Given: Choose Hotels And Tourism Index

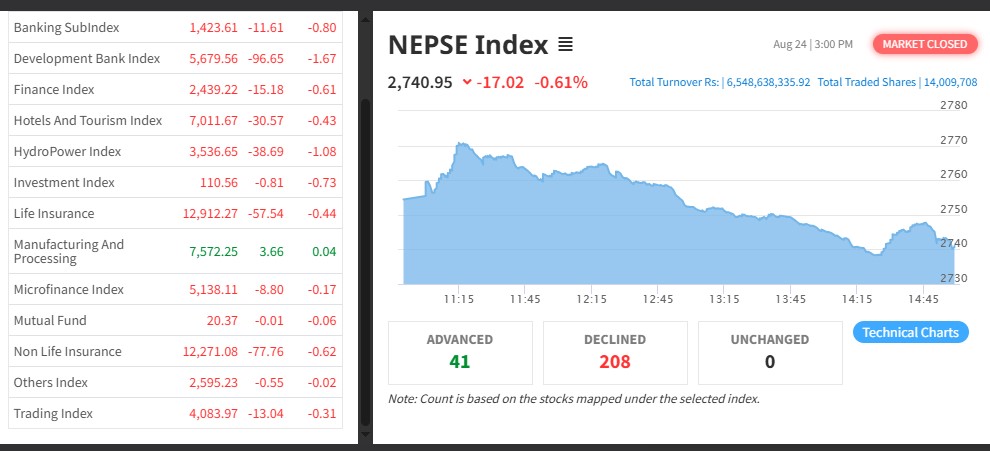Looking at the screenshot, I should [88, 120].
